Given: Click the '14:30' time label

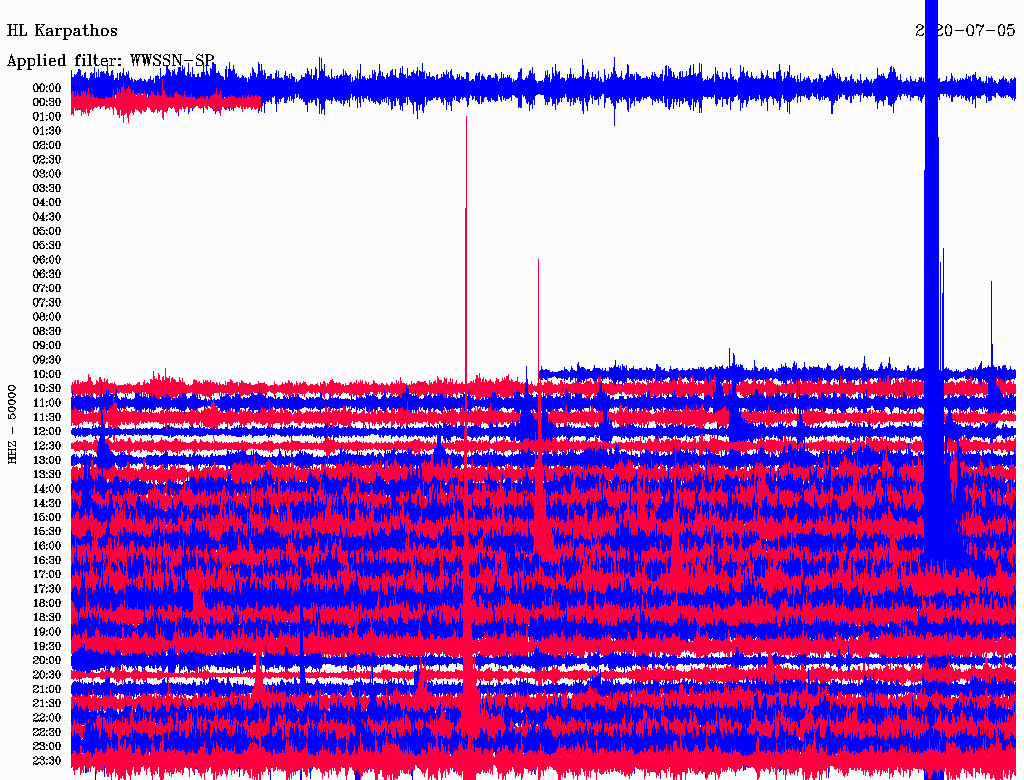Looking at the screenshot, I should pos(47,503).
